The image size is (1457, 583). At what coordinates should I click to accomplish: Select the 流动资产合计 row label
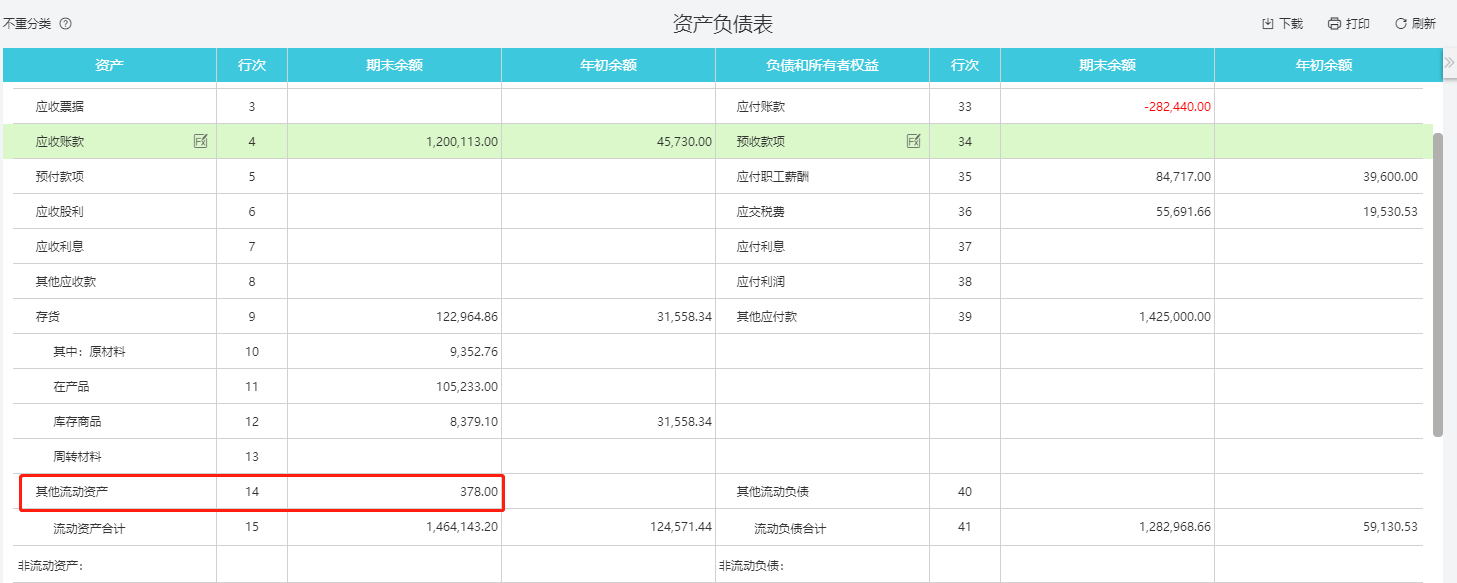[x=90, y=528]
